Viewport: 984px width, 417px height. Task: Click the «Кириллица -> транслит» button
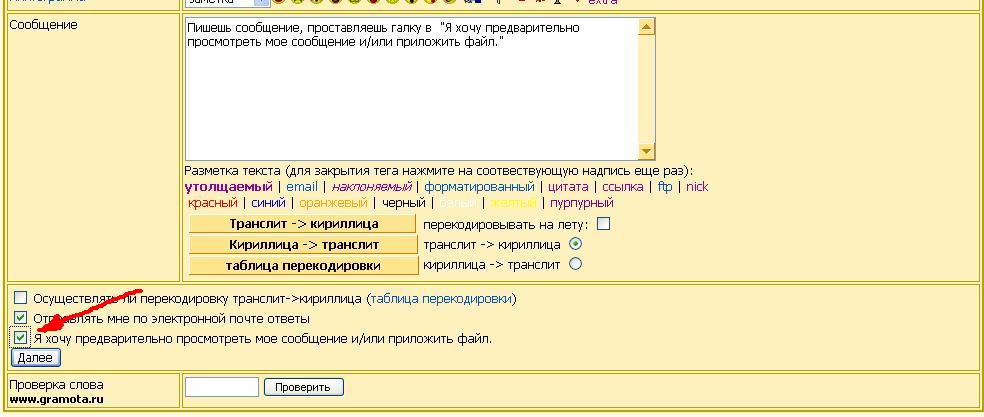[302, 244]
